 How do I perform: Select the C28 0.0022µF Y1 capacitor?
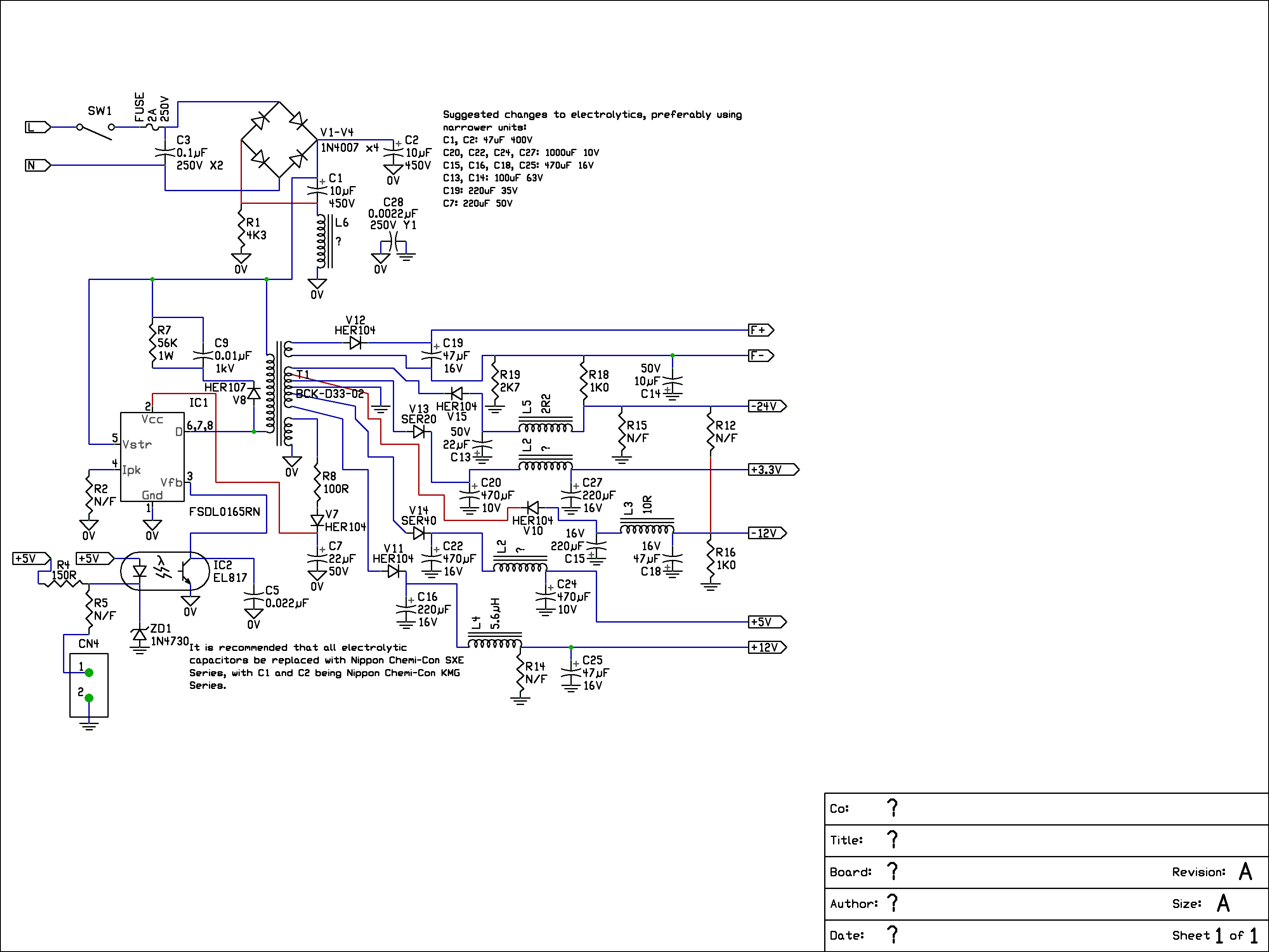(394, 241)
